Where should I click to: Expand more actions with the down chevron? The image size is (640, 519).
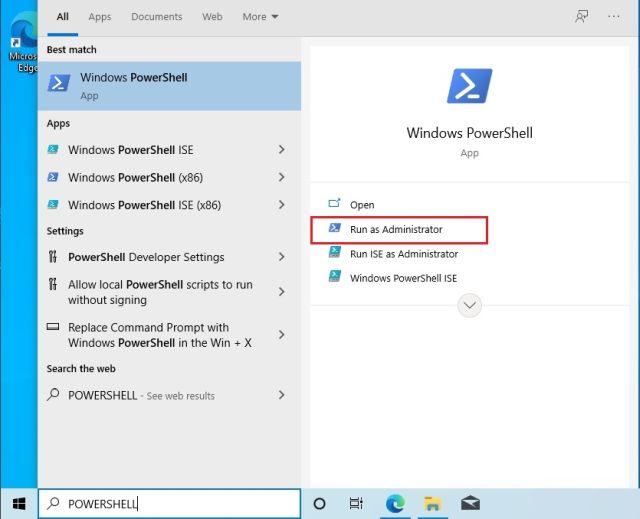(469, 305)
